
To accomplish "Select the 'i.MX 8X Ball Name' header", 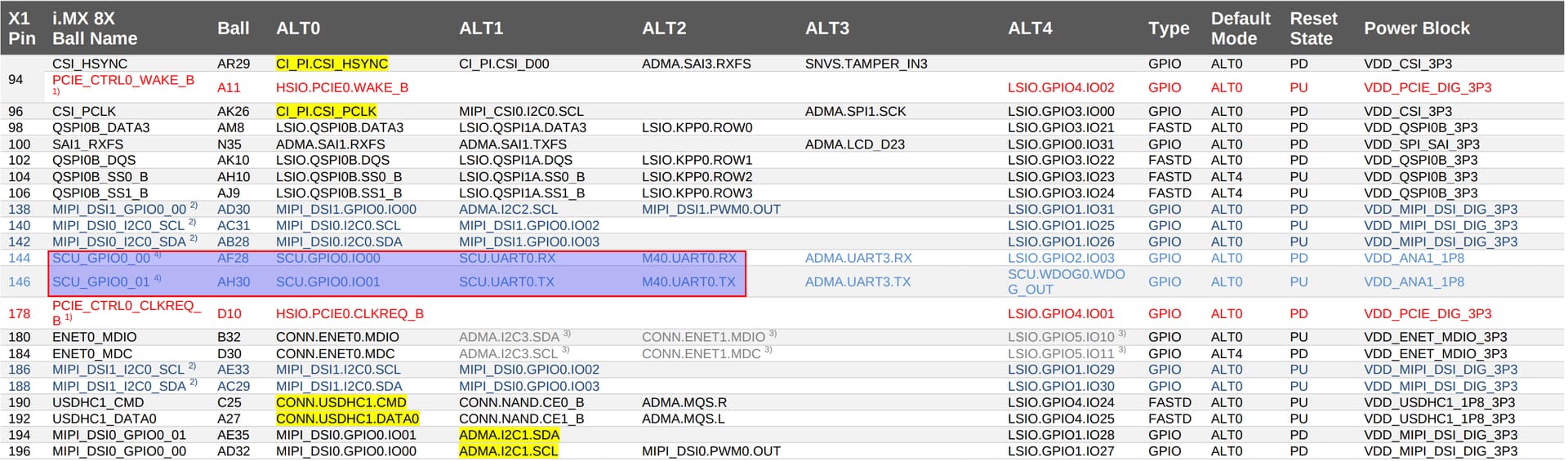I will (x=95, y=29).
